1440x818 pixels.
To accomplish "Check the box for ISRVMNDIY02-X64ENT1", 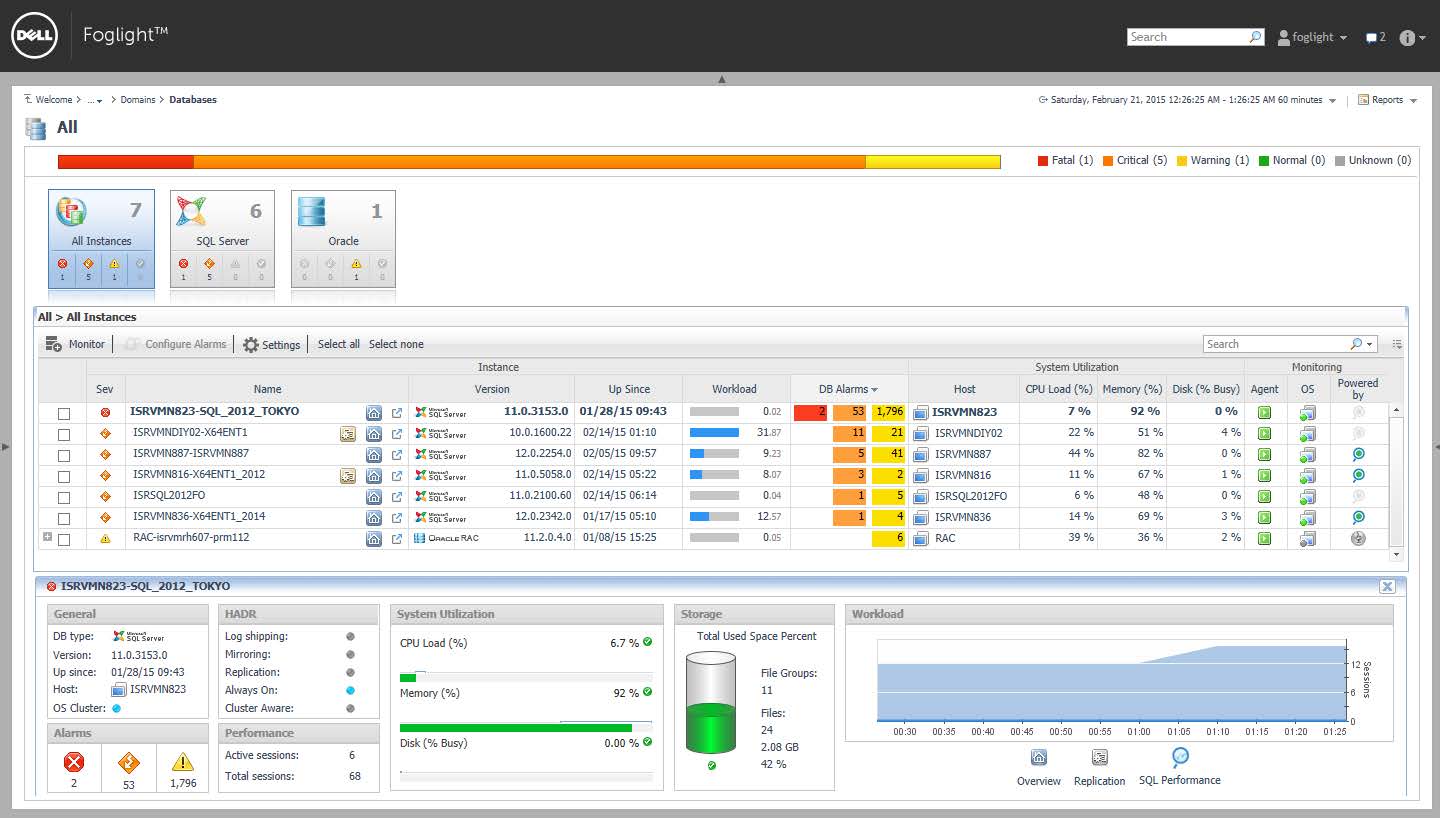I will click(64, 434).
